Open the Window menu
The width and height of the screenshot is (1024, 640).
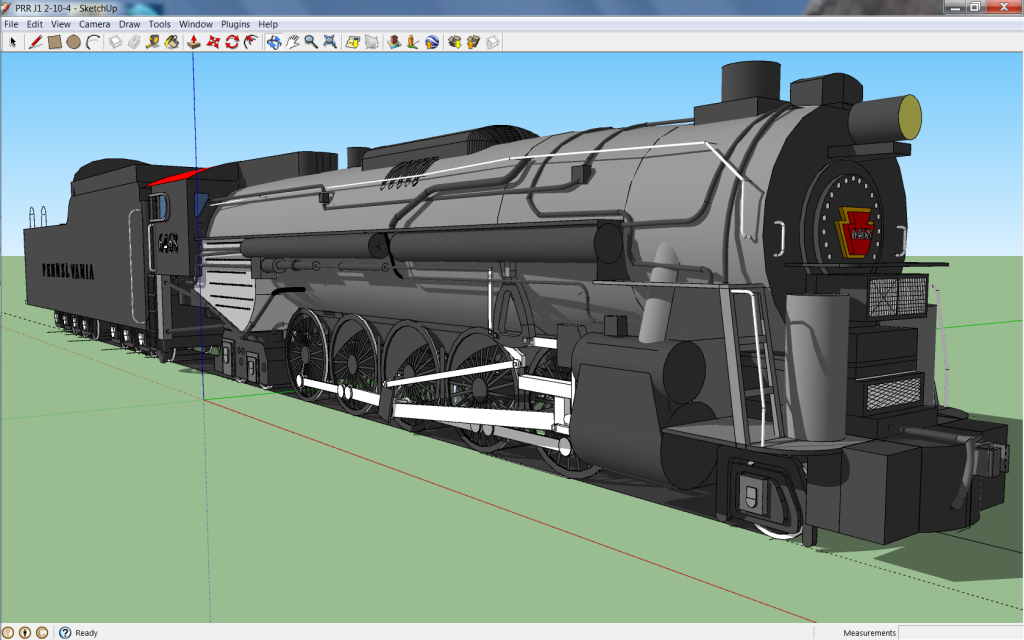point(196,24)
